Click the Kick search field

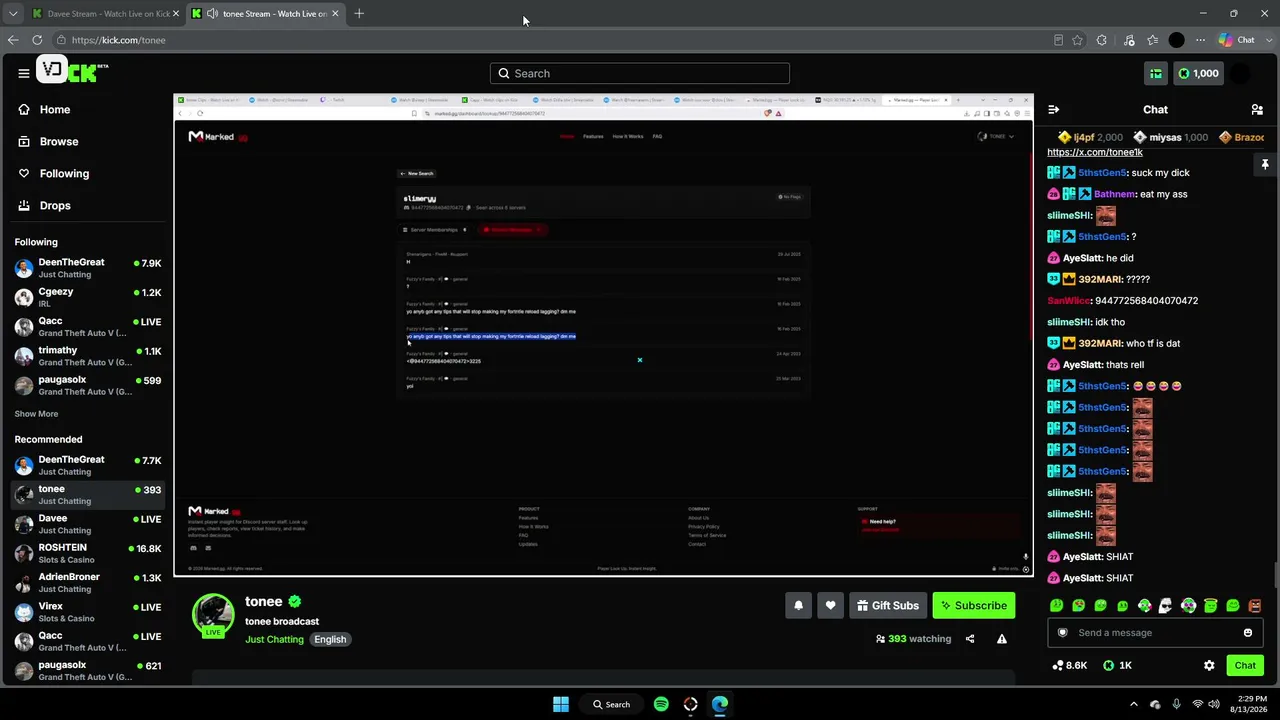click(640, 73)
